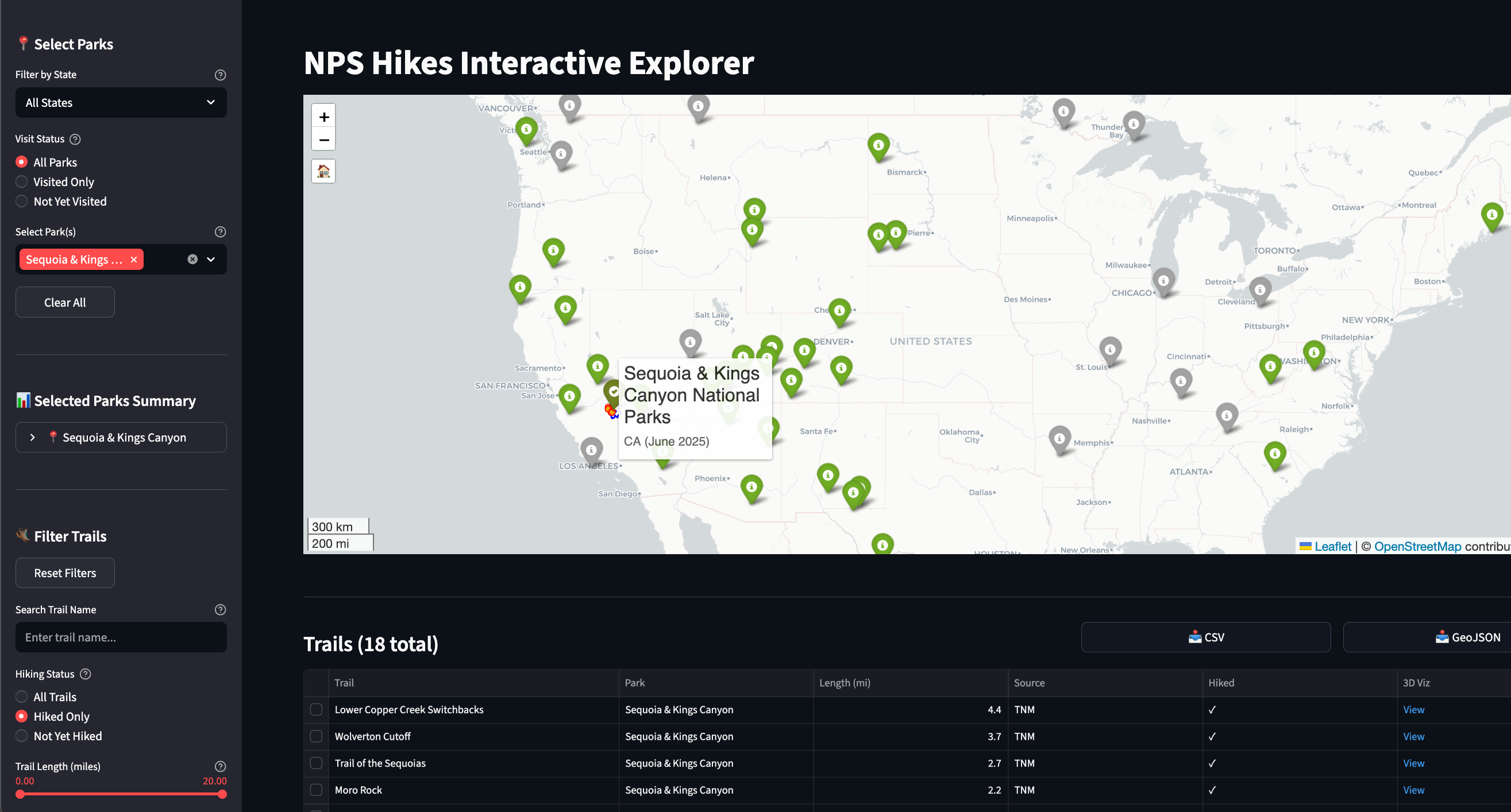
Task: Check the Moro Rock trail row
Action: click(316, 790)
